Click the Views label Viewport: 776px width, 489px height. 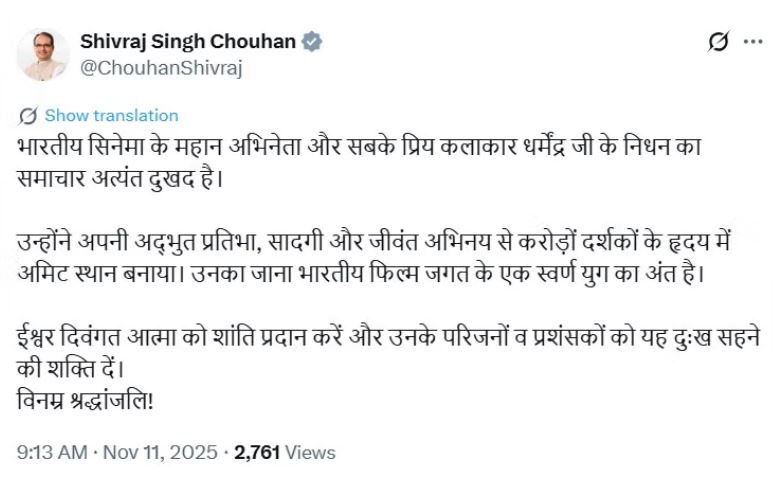coord(310,453)
